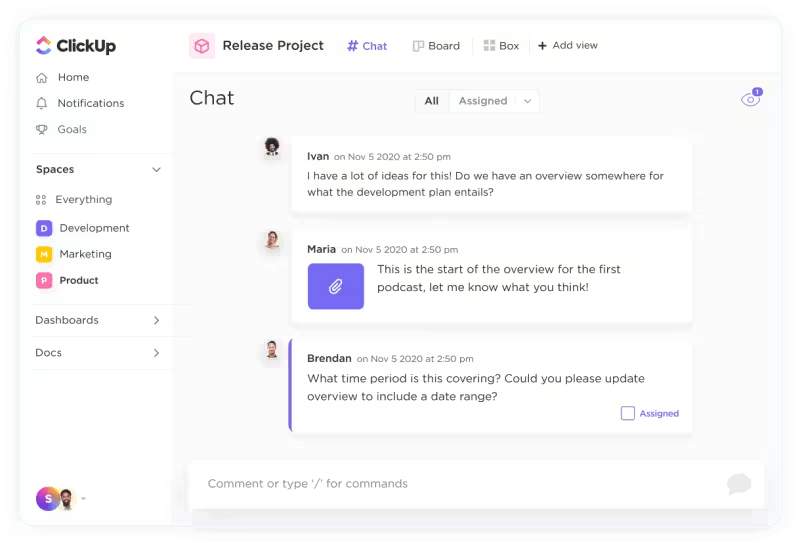
Task: Click the Goals trophy icon
Action: pyautogui.click(x=42, y=130)
